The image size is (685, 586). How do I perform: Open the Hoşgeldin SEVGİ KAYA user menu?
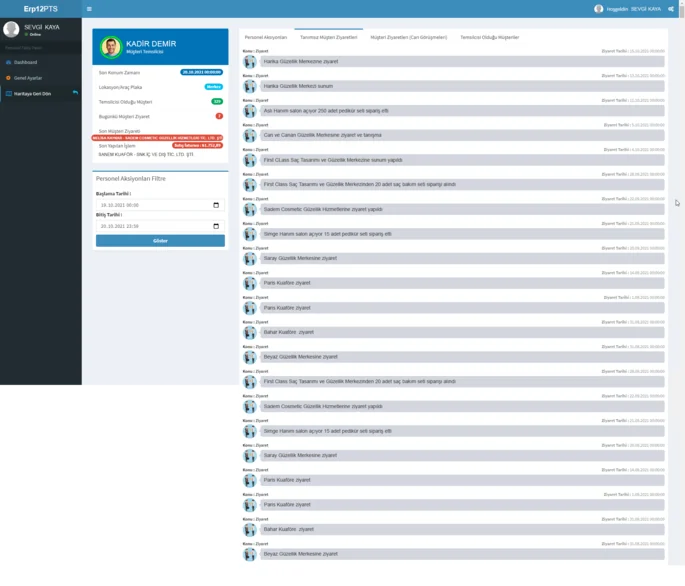[x=627, y=9]
